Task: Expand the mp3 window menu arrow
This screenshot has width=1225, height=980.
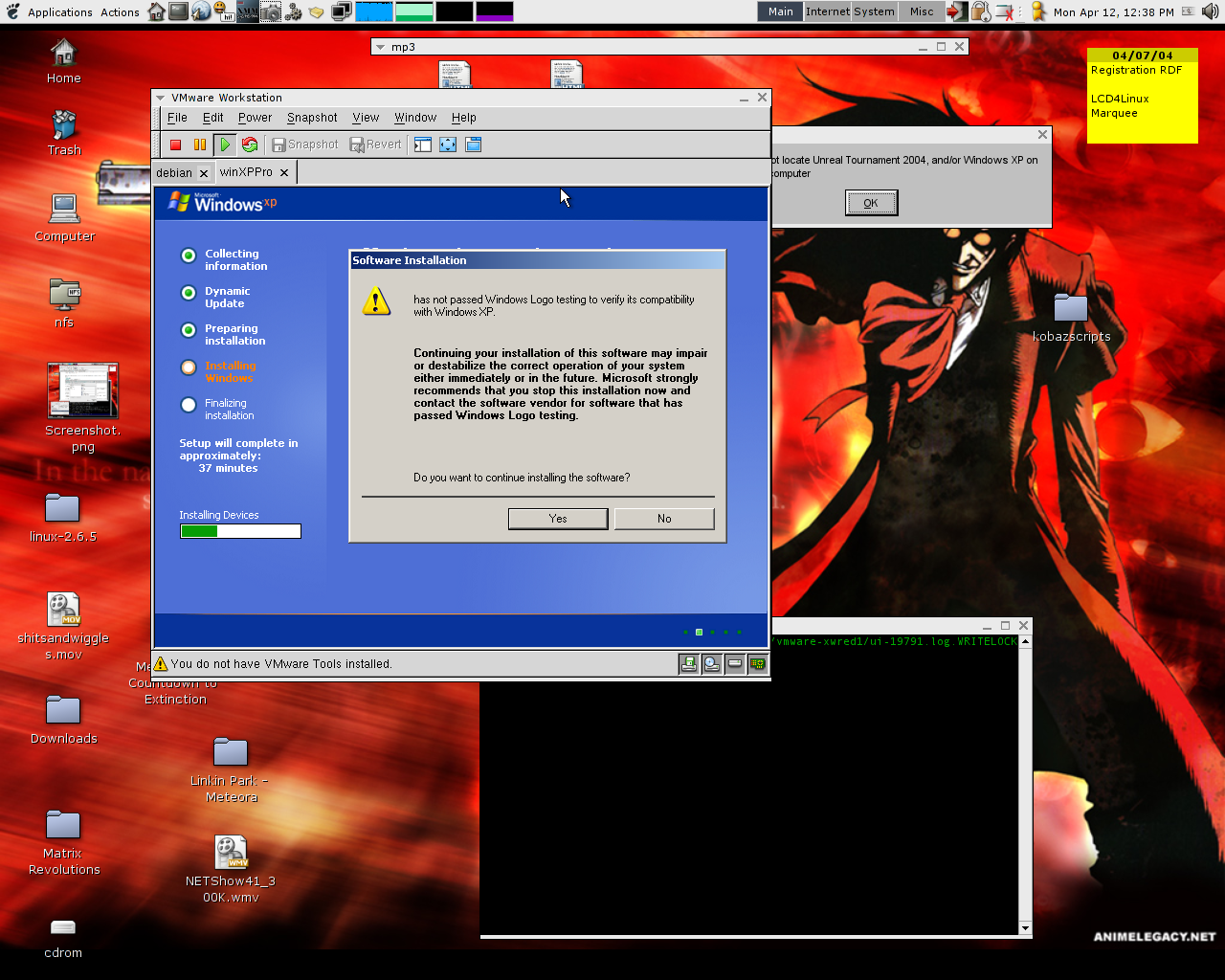Action: (x=380, y=47)
